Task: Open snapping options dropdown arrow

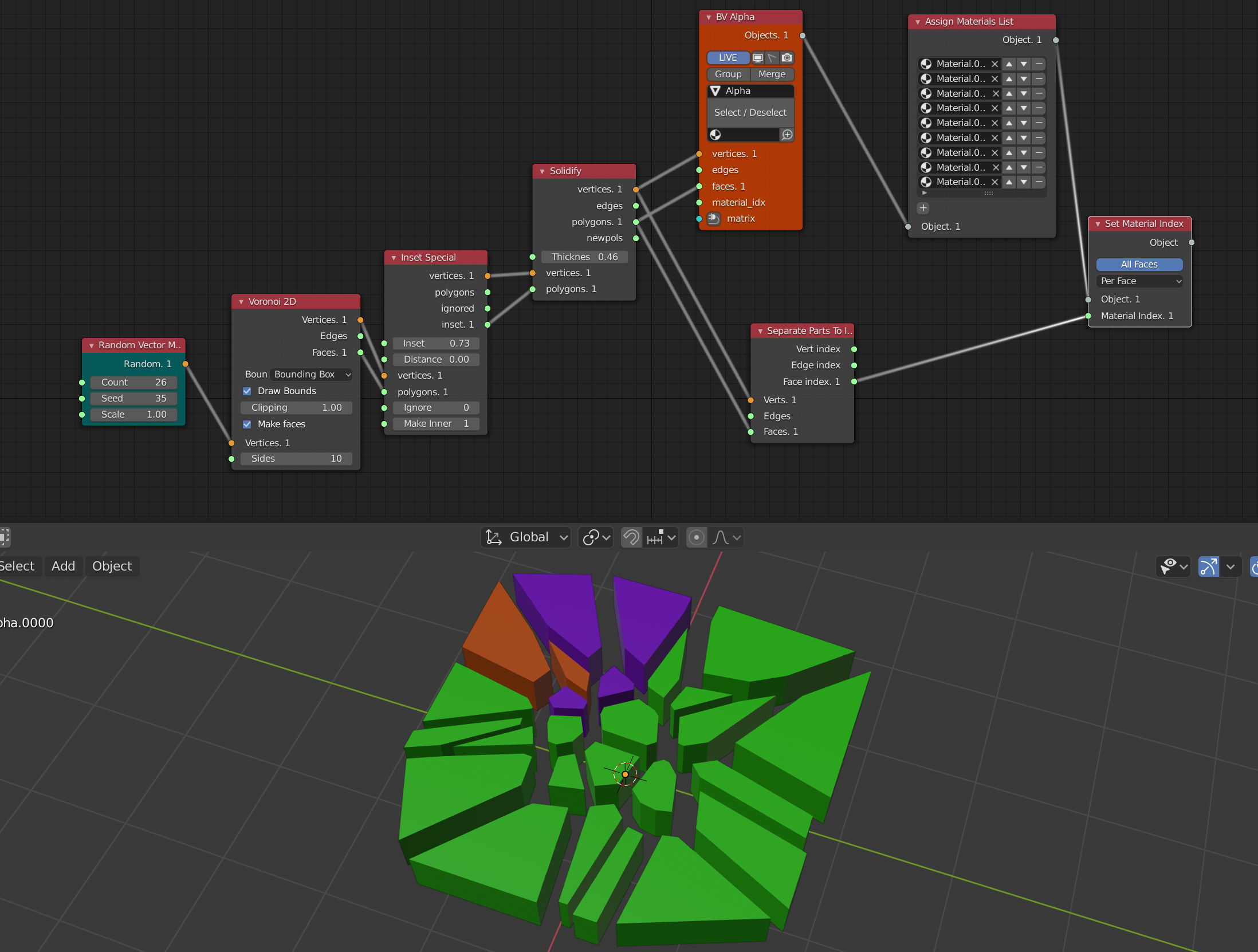Action: pos(672,537)
